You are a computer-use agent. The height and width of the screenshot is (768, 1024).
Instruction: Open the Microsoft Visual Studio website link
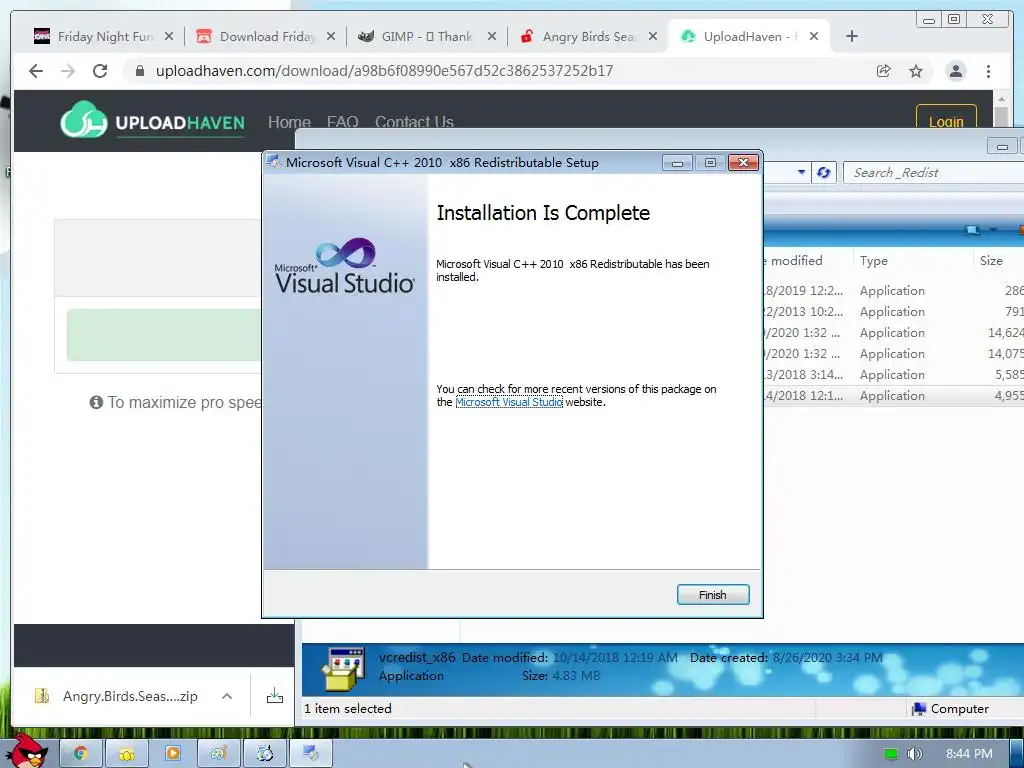click(x=509, y=402)
